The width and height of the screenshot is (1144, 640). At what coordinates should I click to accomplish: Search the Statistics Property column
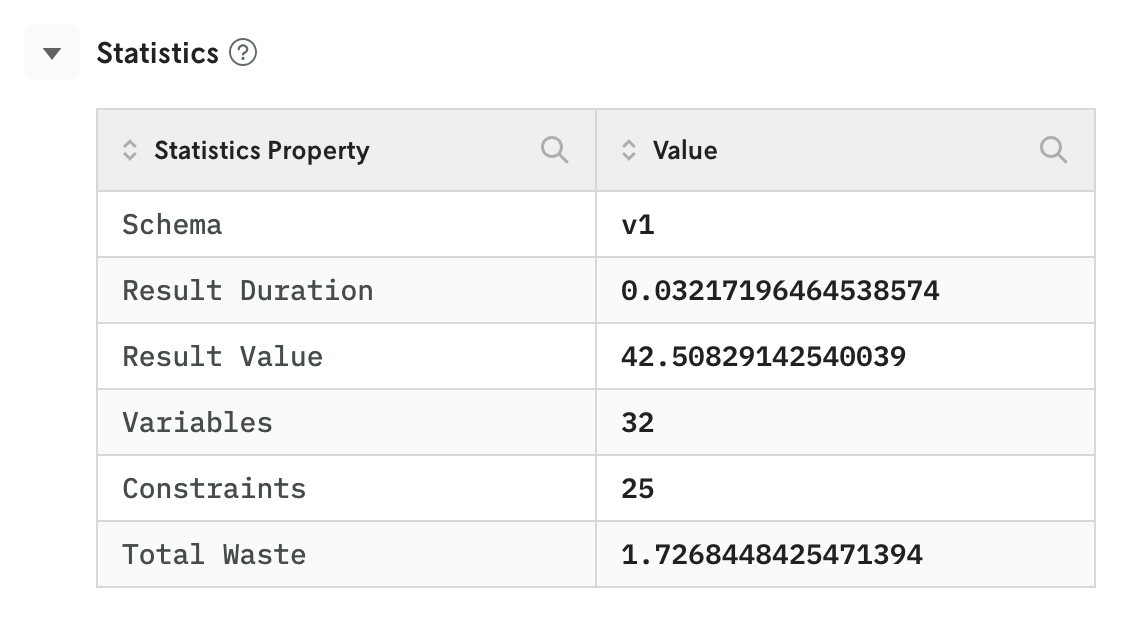[554, 150]
